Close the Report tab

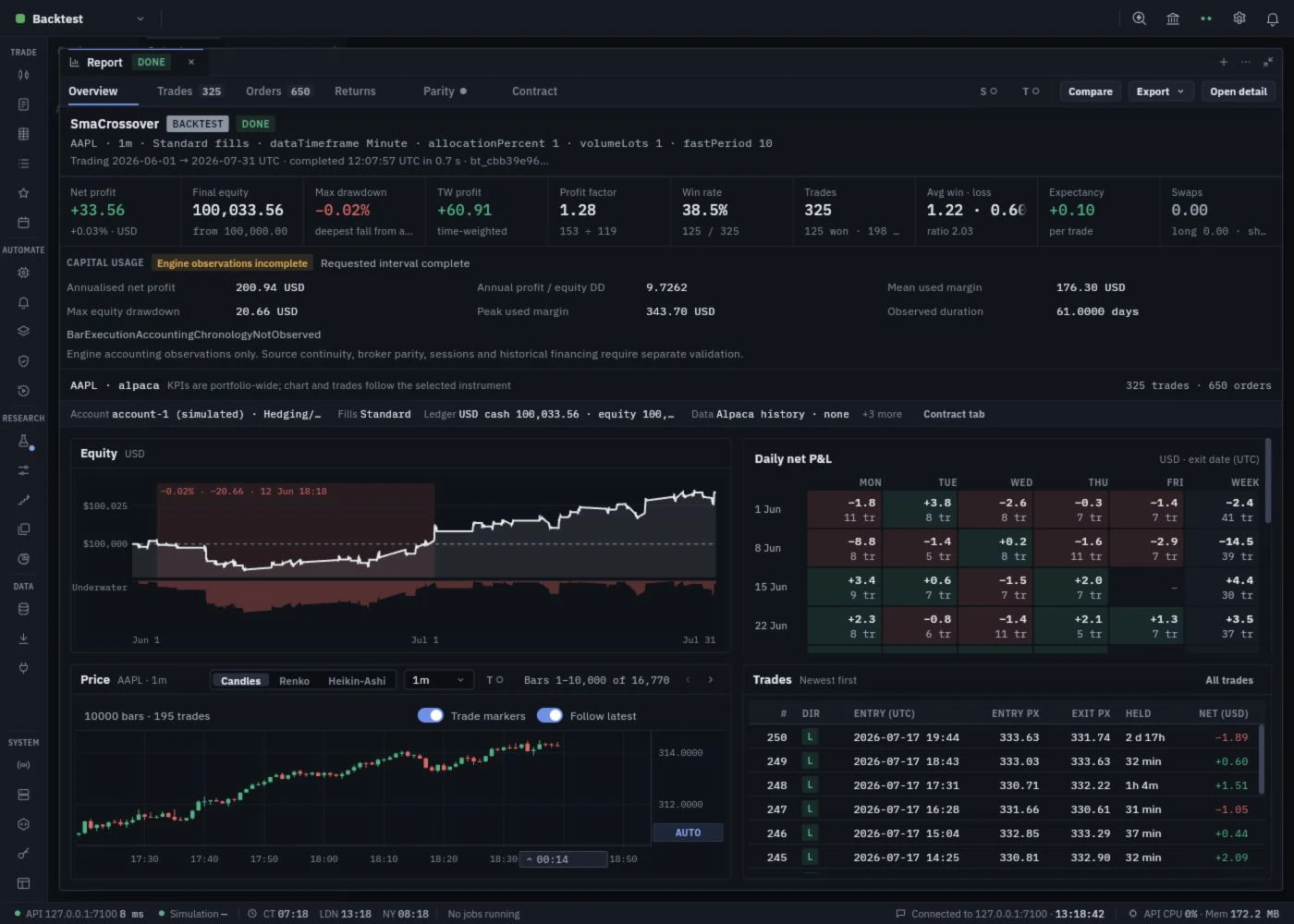[x=191, y=62]
